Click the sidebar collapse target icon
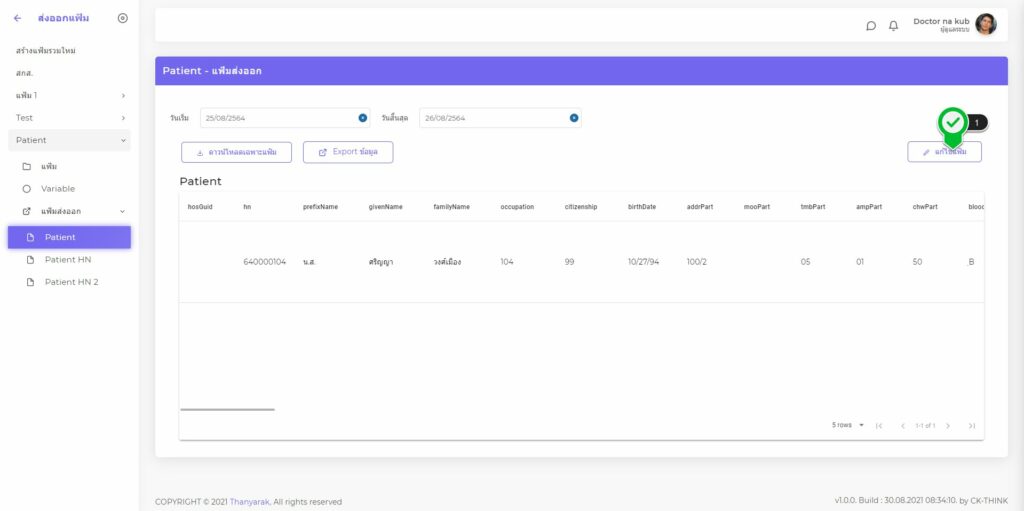 click(123, 18)
